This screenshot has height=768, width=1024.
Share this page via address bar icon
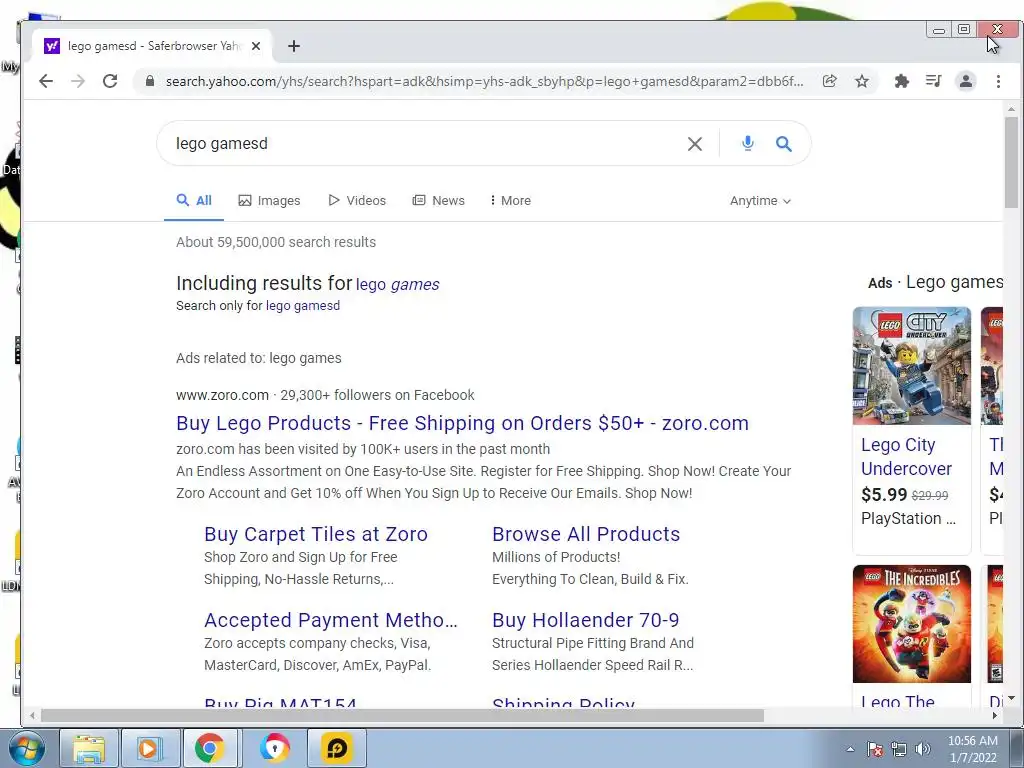[x=829, y=81]
